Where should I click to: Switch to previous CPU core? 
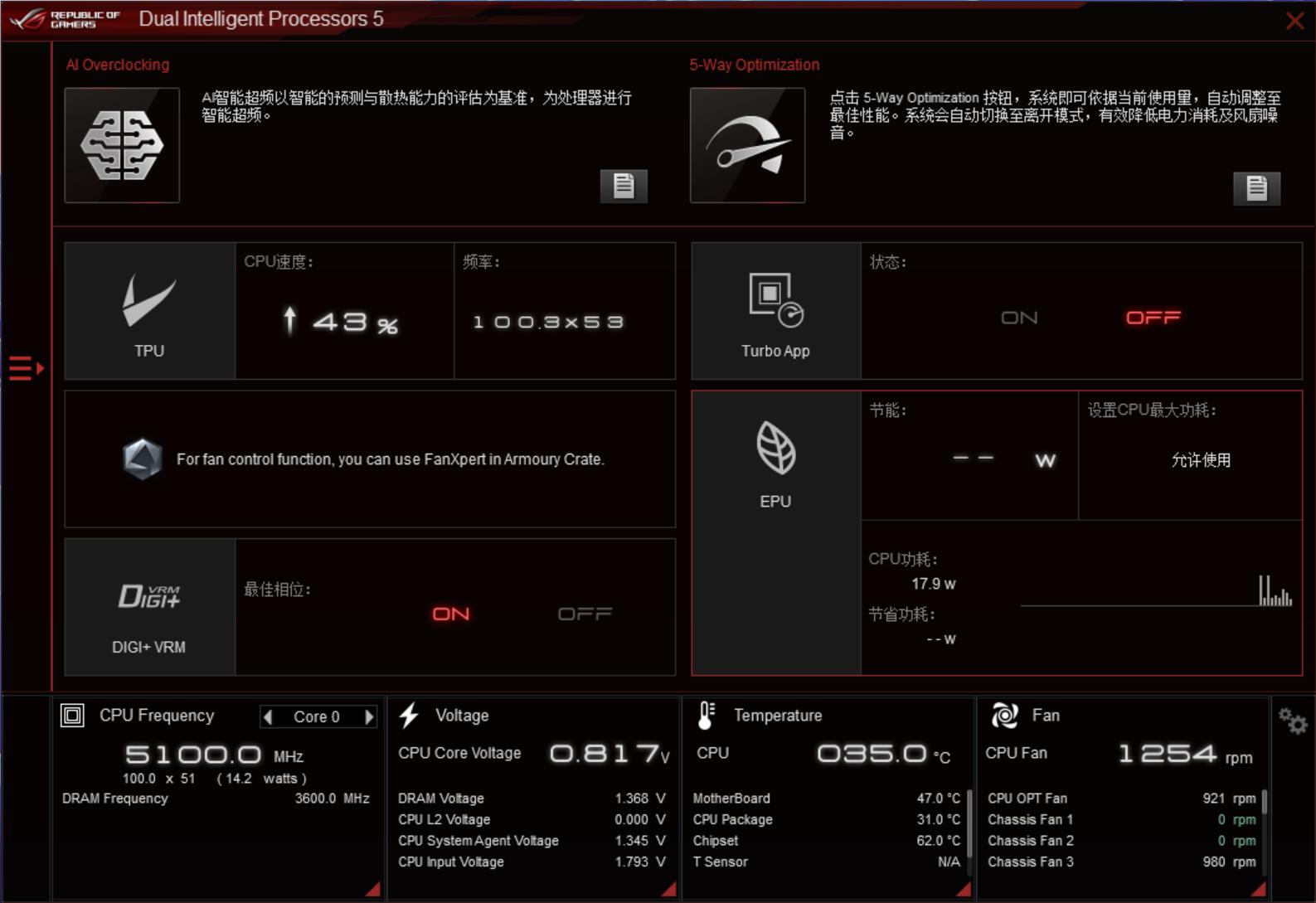pyautogui.click(x=268, y=716)
